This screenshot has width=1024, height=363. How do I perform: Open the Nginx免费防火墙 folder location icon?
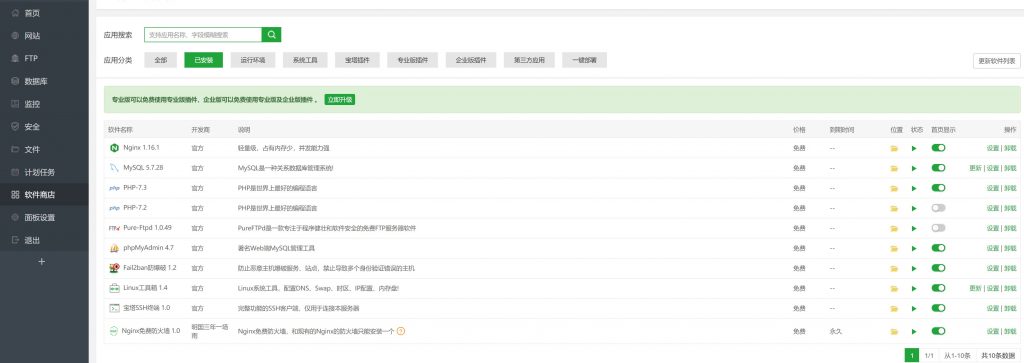coord(894,332)
